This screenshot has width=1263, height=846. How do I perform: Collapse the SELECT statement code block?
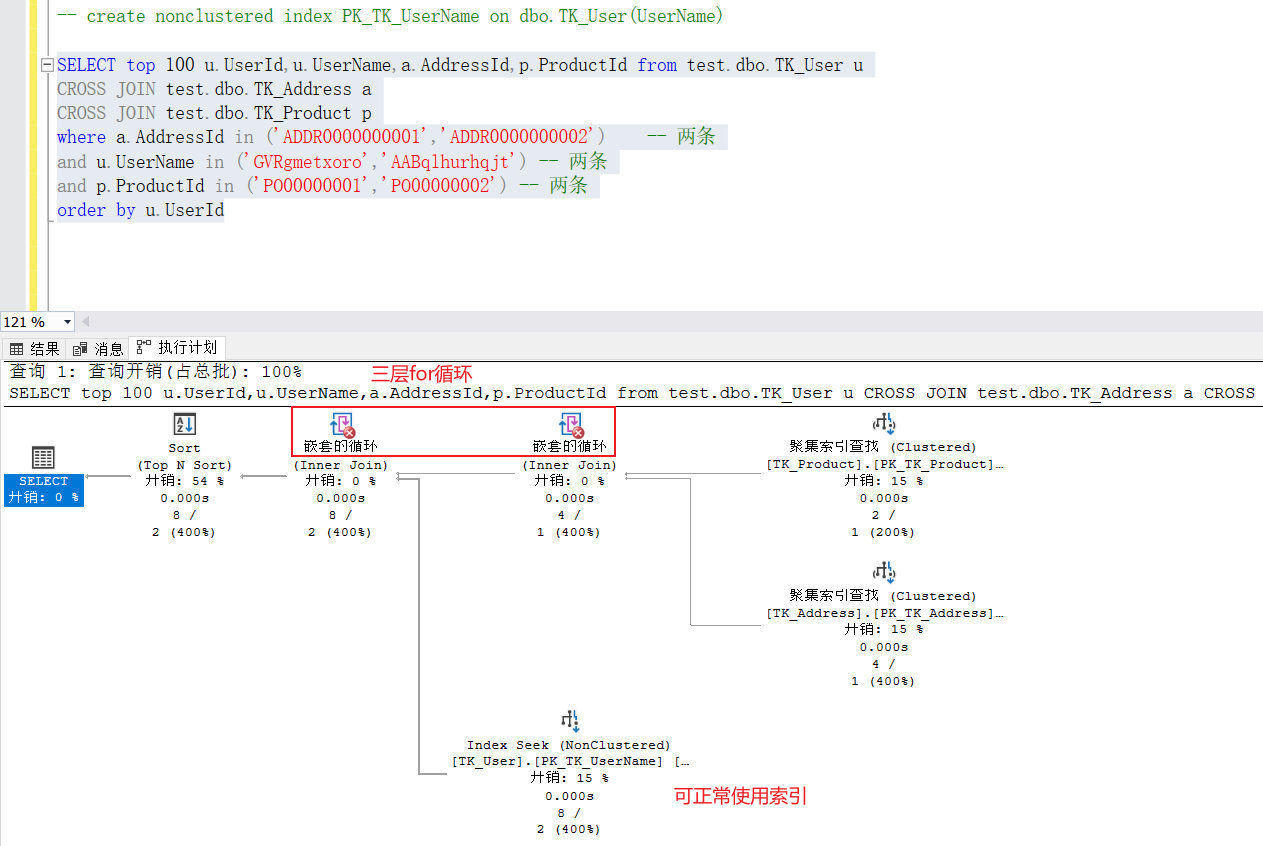point(46,65)
